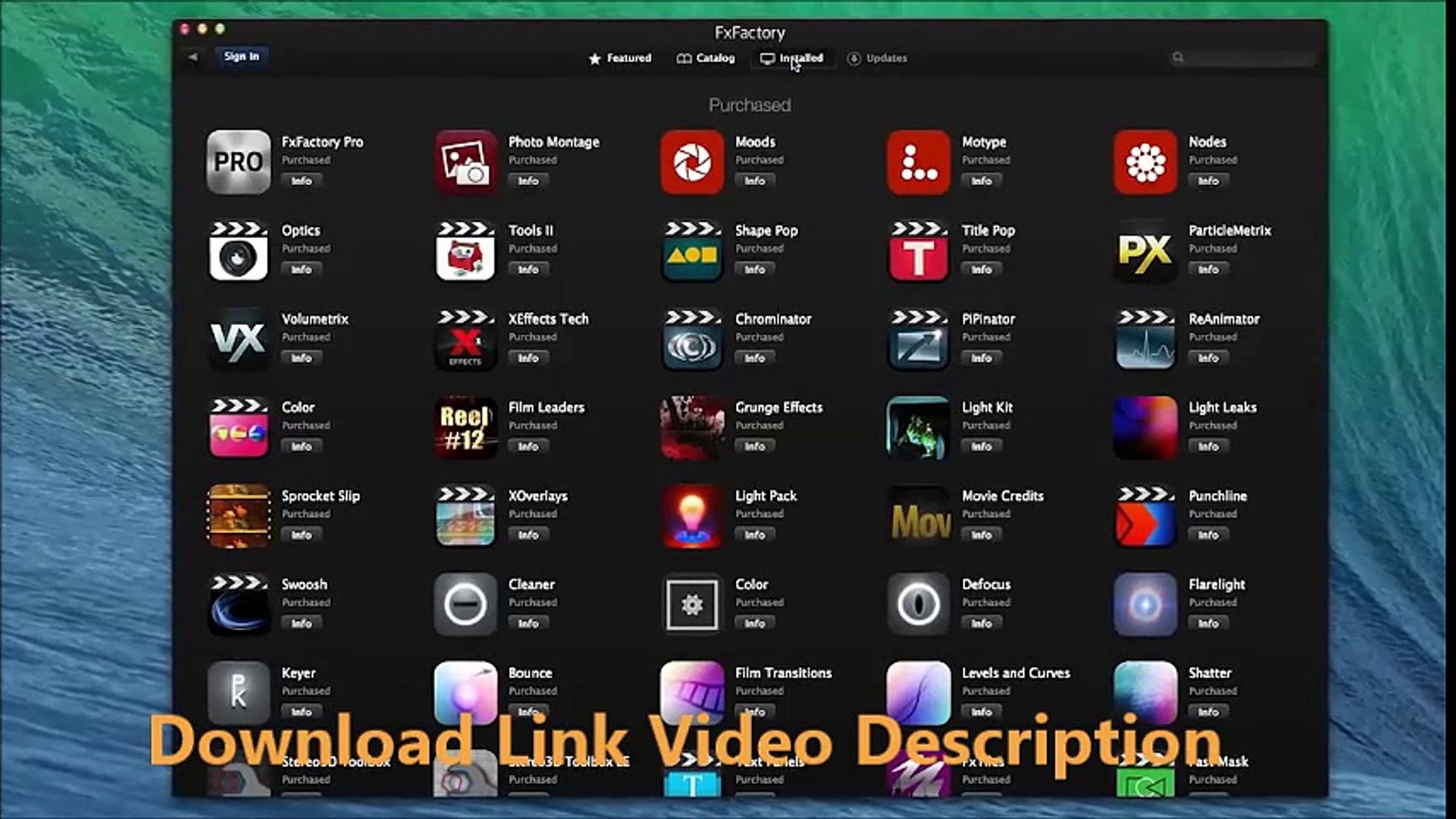
Task: Select the Shatter icon
Action: [1145, 693]
